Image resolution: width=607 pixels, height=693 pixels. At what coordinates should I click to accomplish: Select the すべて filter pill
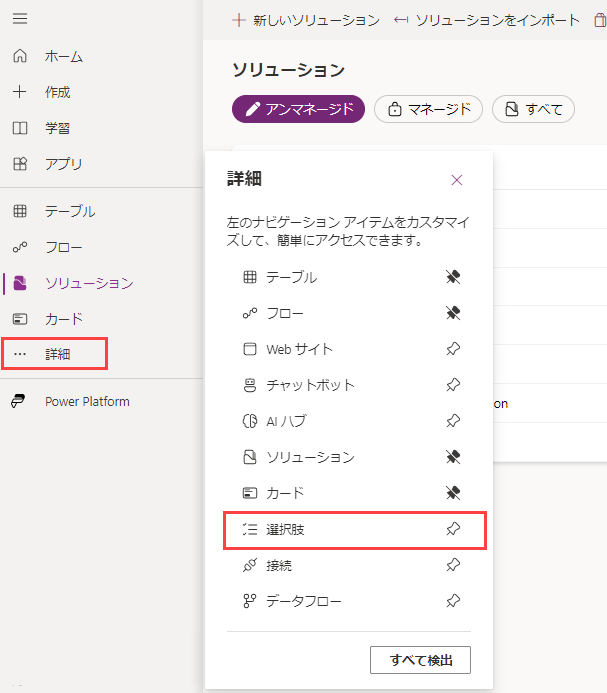tap(533, 109)
